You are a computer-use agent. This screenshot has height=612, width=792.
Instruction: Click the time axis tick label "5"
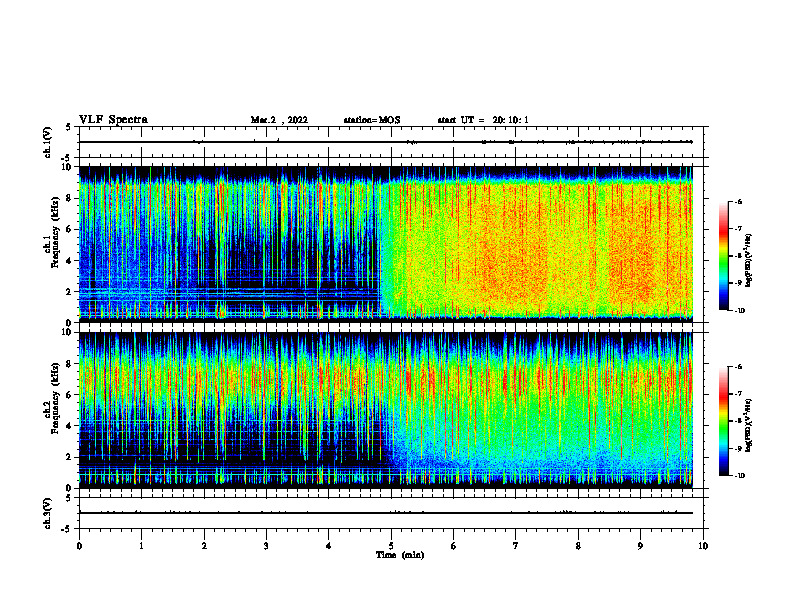coord(391,546)
